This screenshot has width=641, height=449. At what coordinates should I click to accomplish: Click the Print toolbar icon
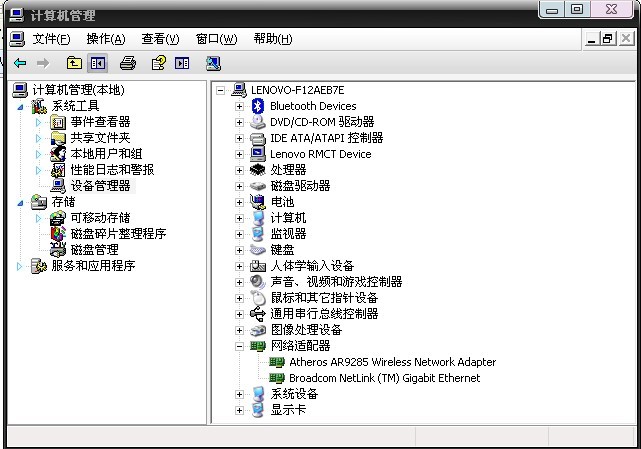128,63
